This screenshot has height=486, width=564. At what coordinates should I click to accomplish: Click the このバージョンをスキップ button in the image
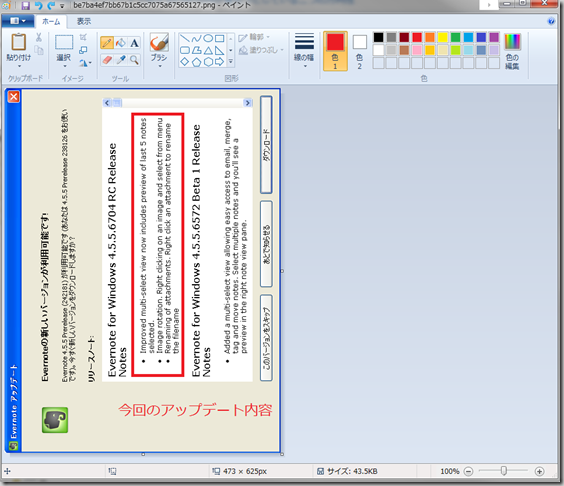click(266, 338)
